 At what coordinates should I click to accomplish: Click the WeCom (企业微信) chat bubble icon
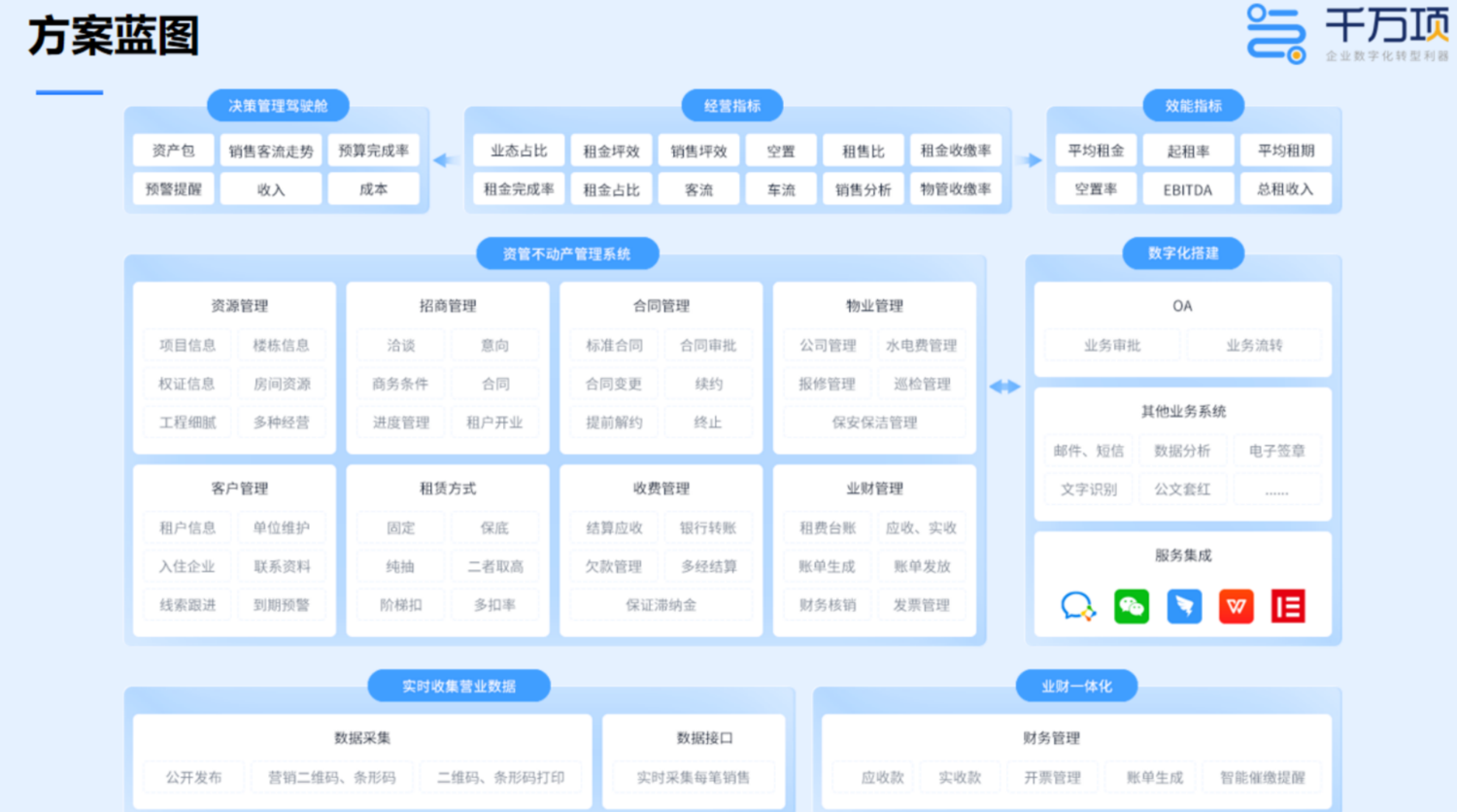coord(1078,606)
